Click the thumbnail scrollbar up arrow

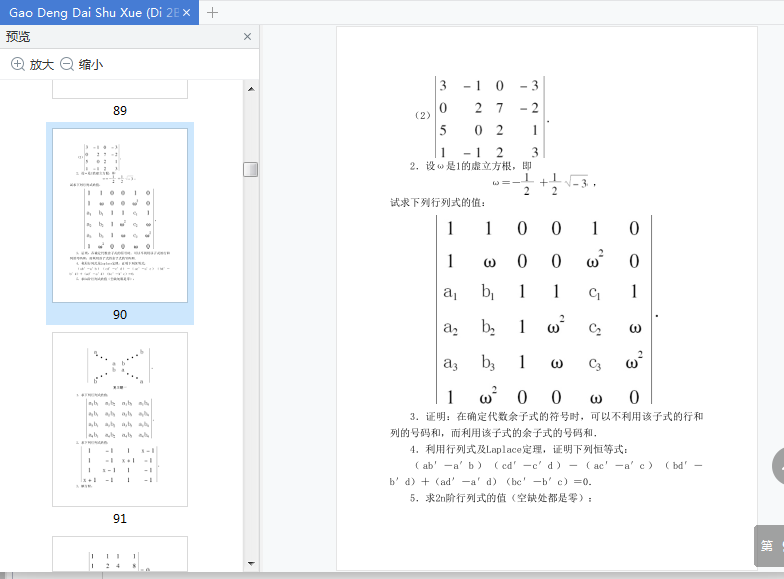(251, 89)
